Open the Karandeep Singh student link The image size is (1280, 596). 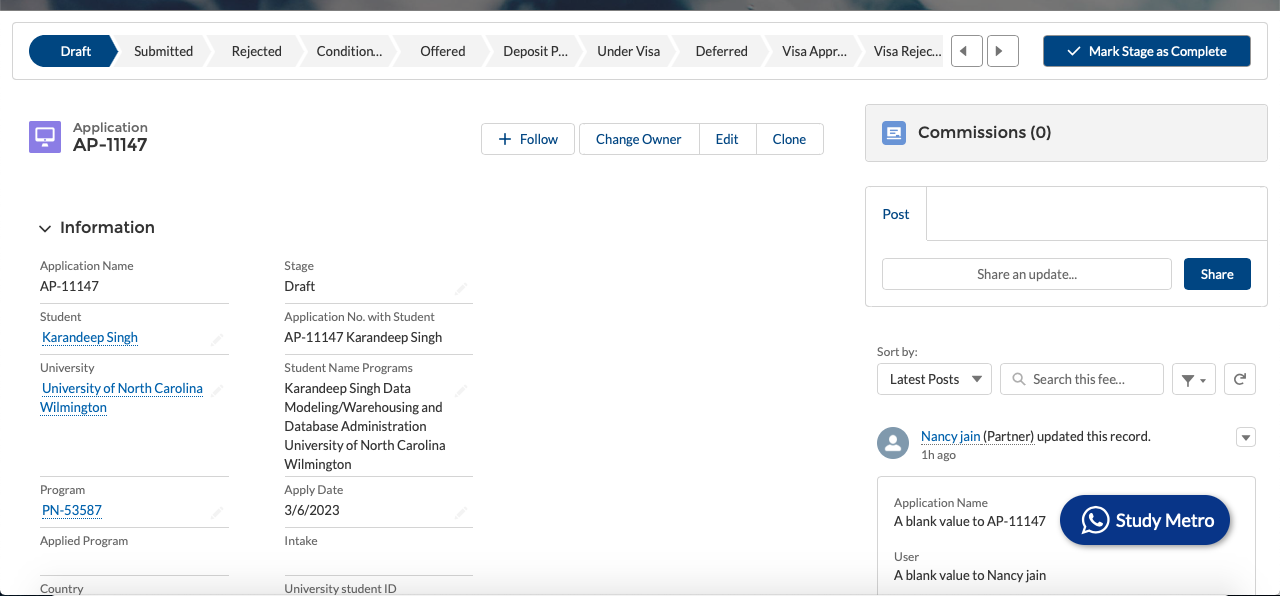tap(90, 337)
